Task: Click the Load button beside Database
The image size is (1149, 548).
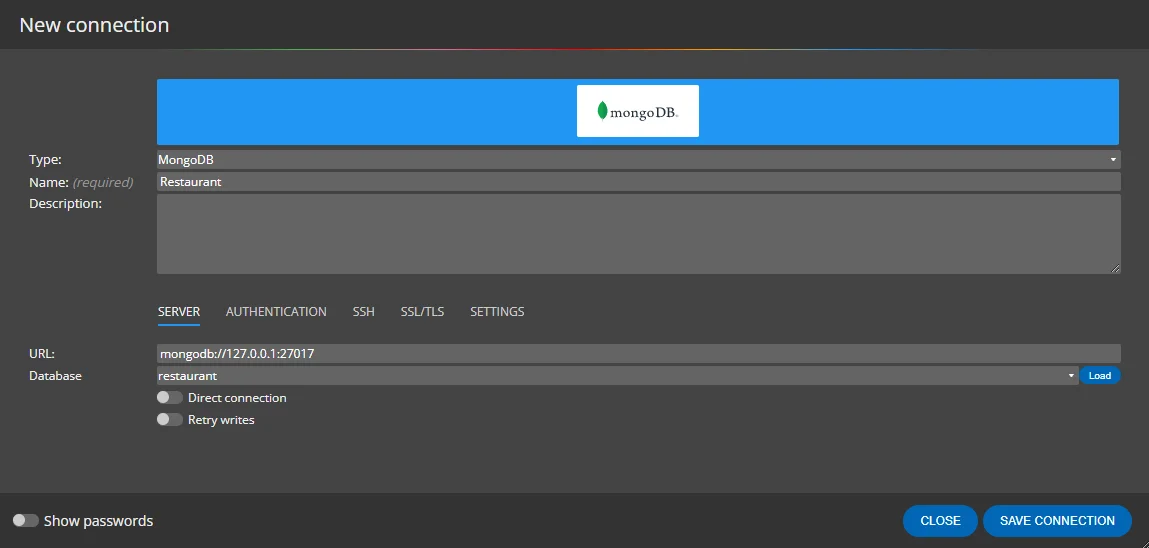Action: 1099,376
